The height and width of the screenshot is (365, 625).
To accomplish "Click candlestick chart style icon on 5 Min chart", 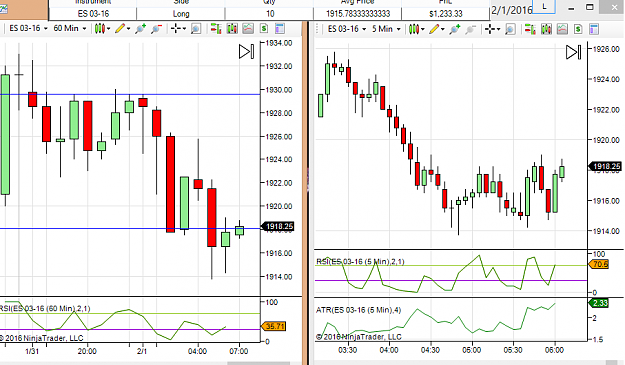I will tap(414, 29).
